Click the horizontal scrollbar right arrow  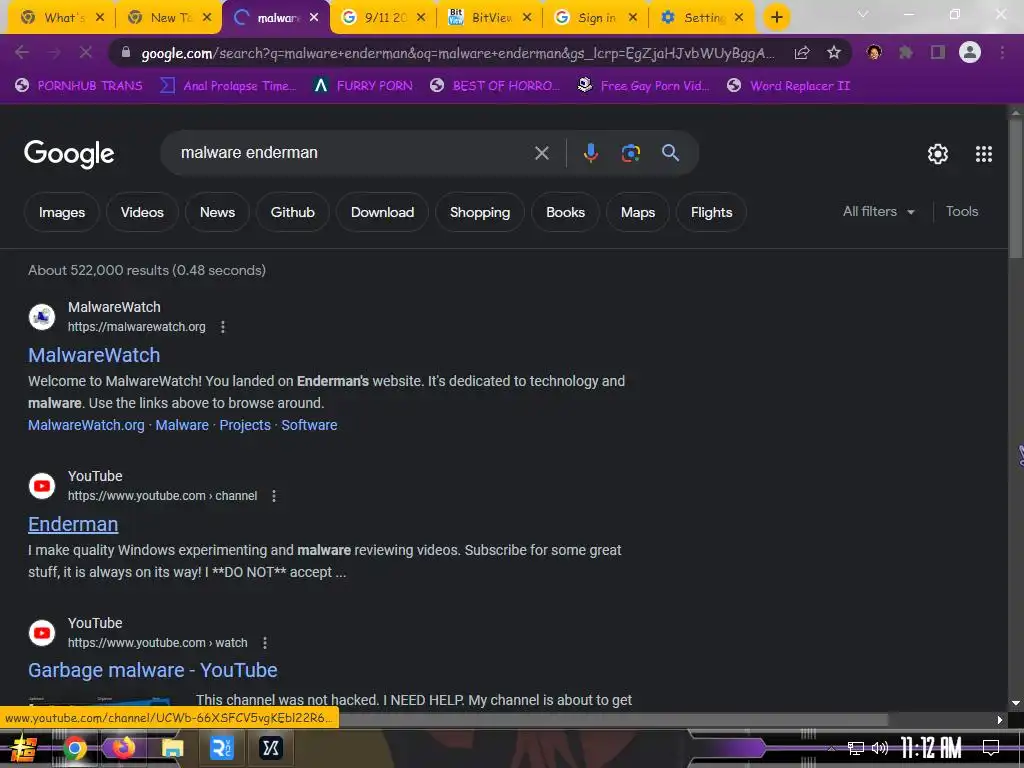(999, 720)
